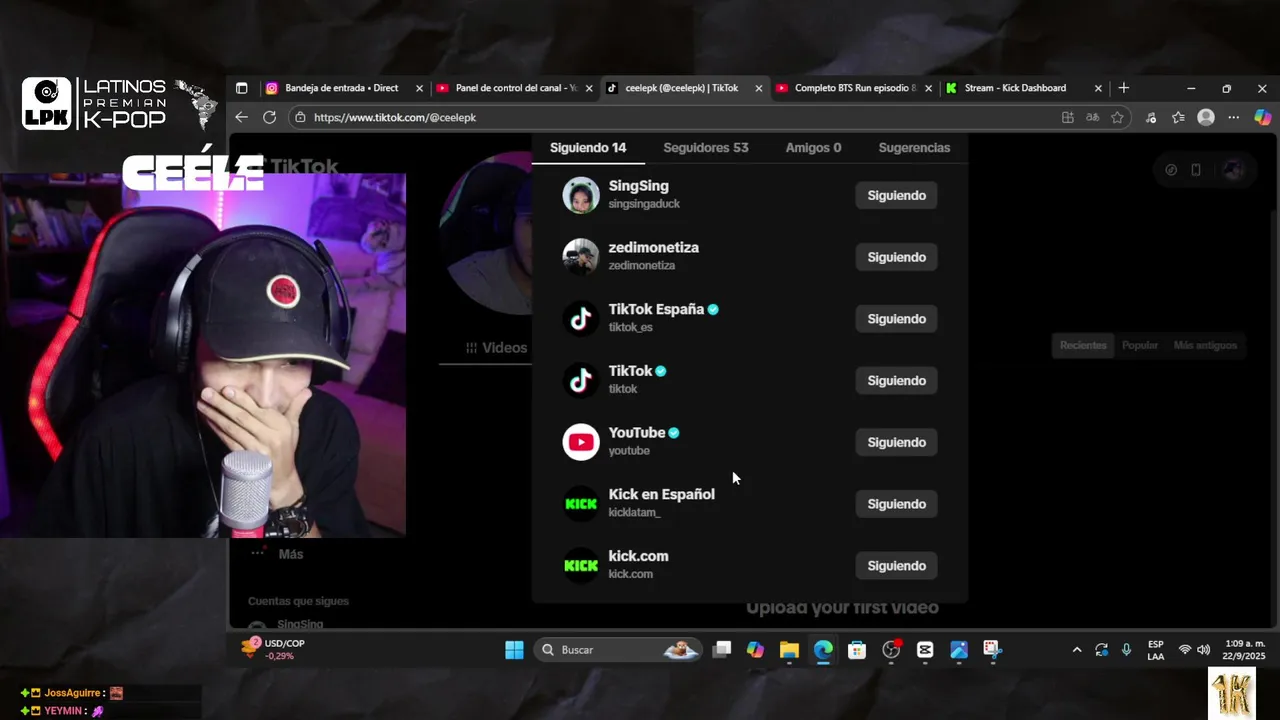Open the zedimonetiza profile name link
Viewport: 1280px width, 720px height.
pos(653,248)
